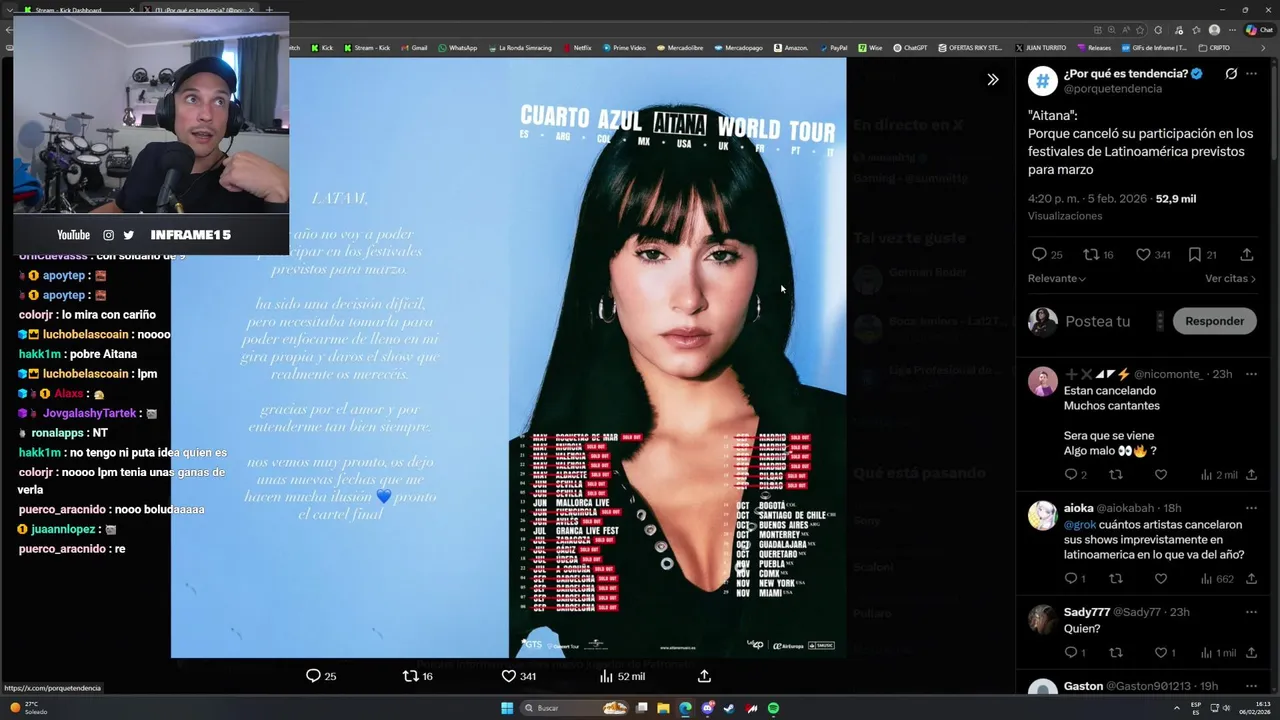Open Ver citas link
The height and width of the screenshot is (720, 1280).
pos(1230,279)
